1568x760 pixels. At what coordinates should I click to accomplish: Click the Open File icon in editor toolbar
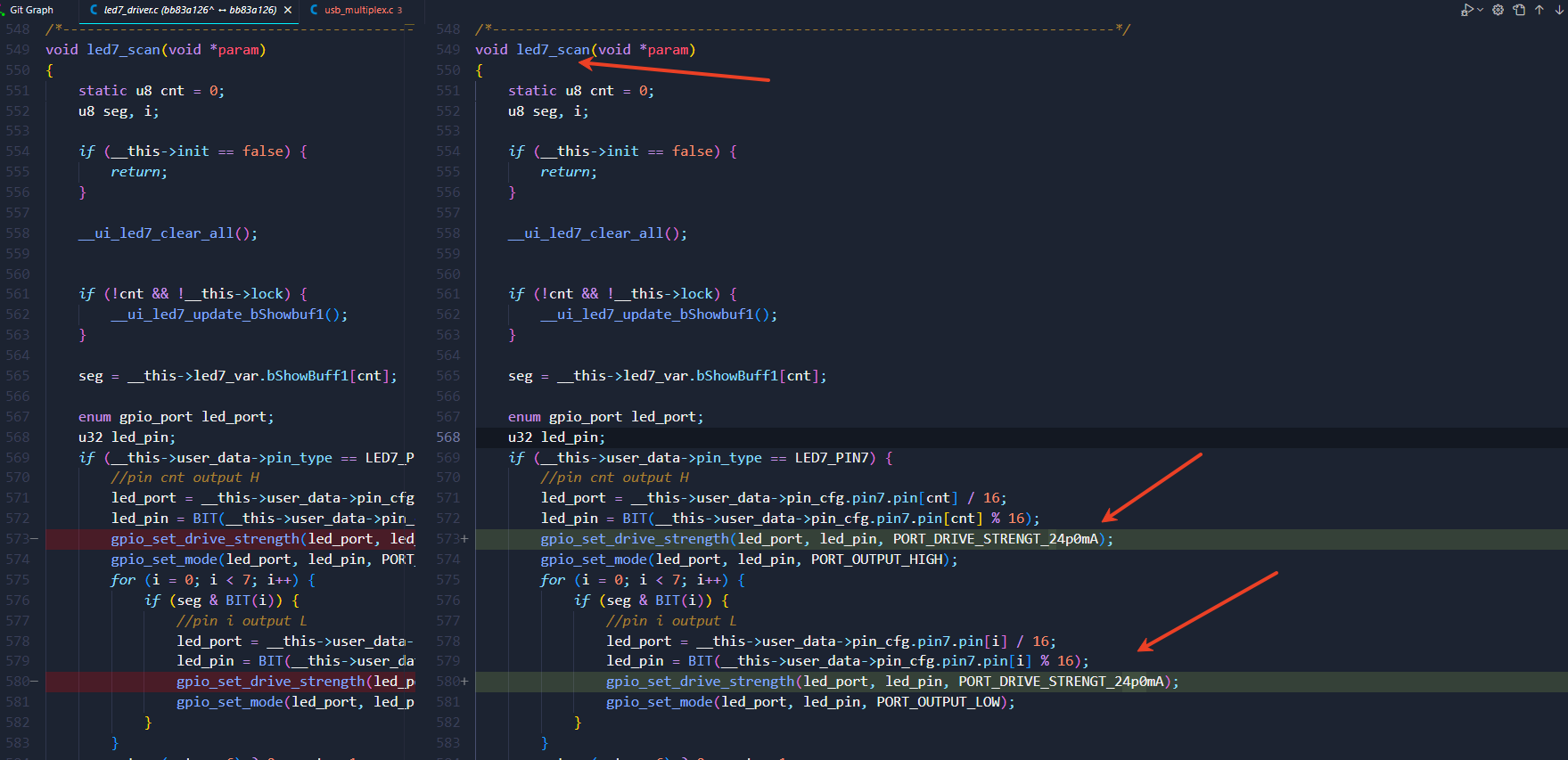(x=1519, y=10)
